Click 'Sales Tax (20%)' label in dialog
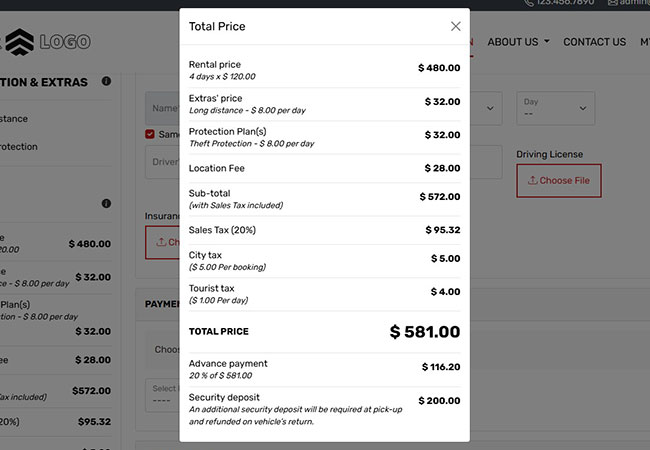The image size is (650, 450). click(222, 230)
